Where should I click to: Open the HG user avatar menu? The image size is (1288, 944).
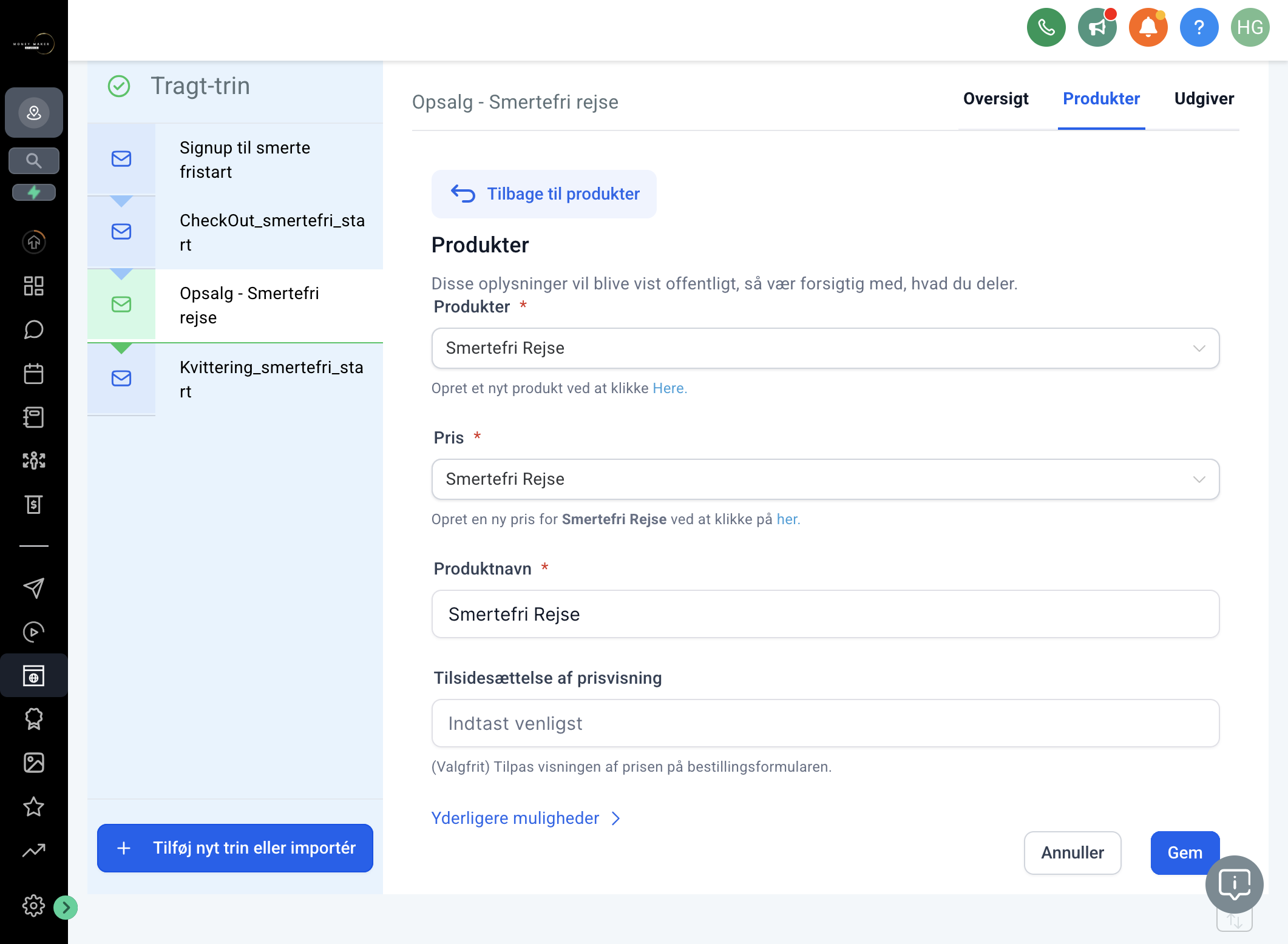coord(1250,27)
